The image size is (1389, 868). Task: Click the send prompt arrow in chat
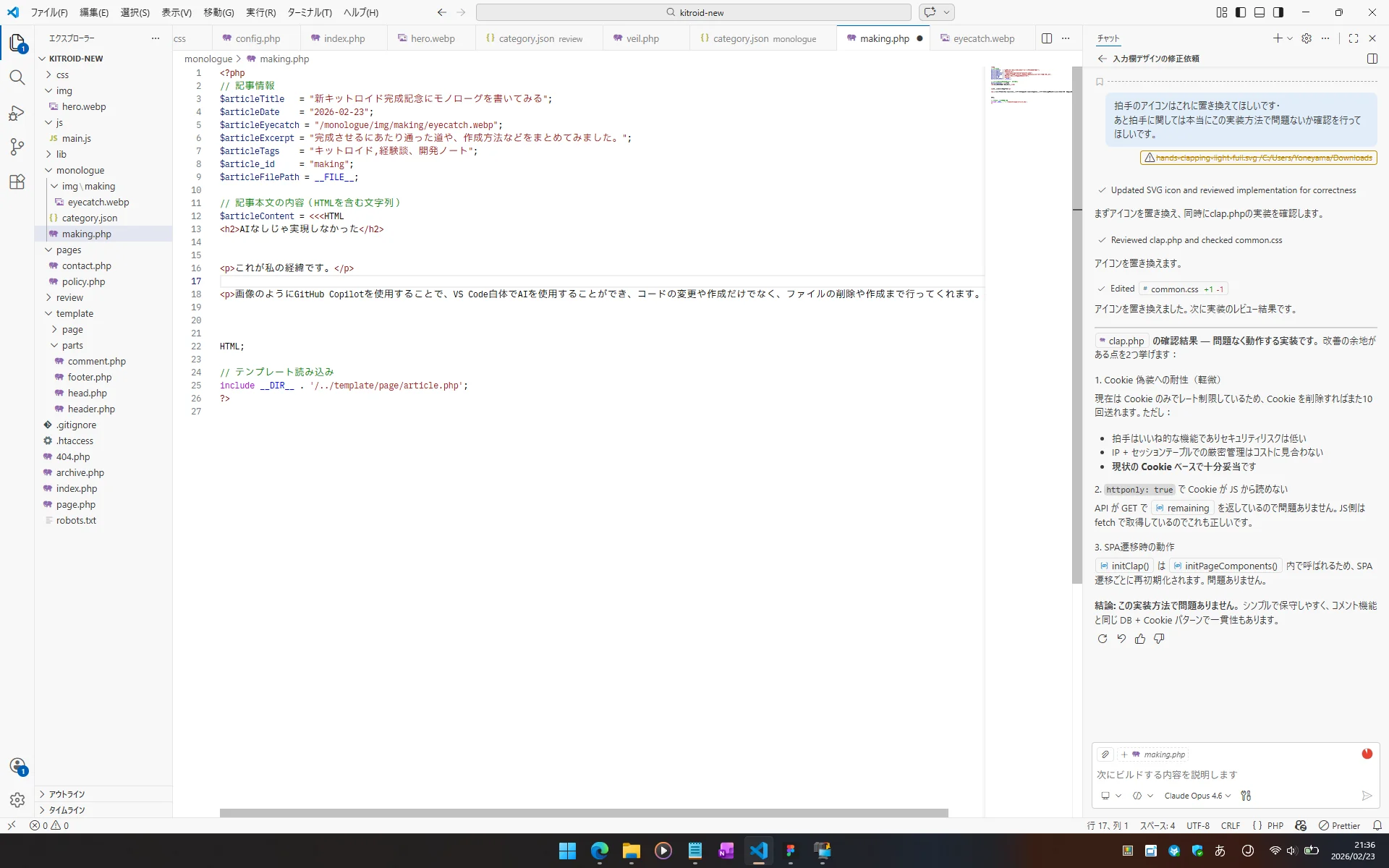(x=1367, y=796)
